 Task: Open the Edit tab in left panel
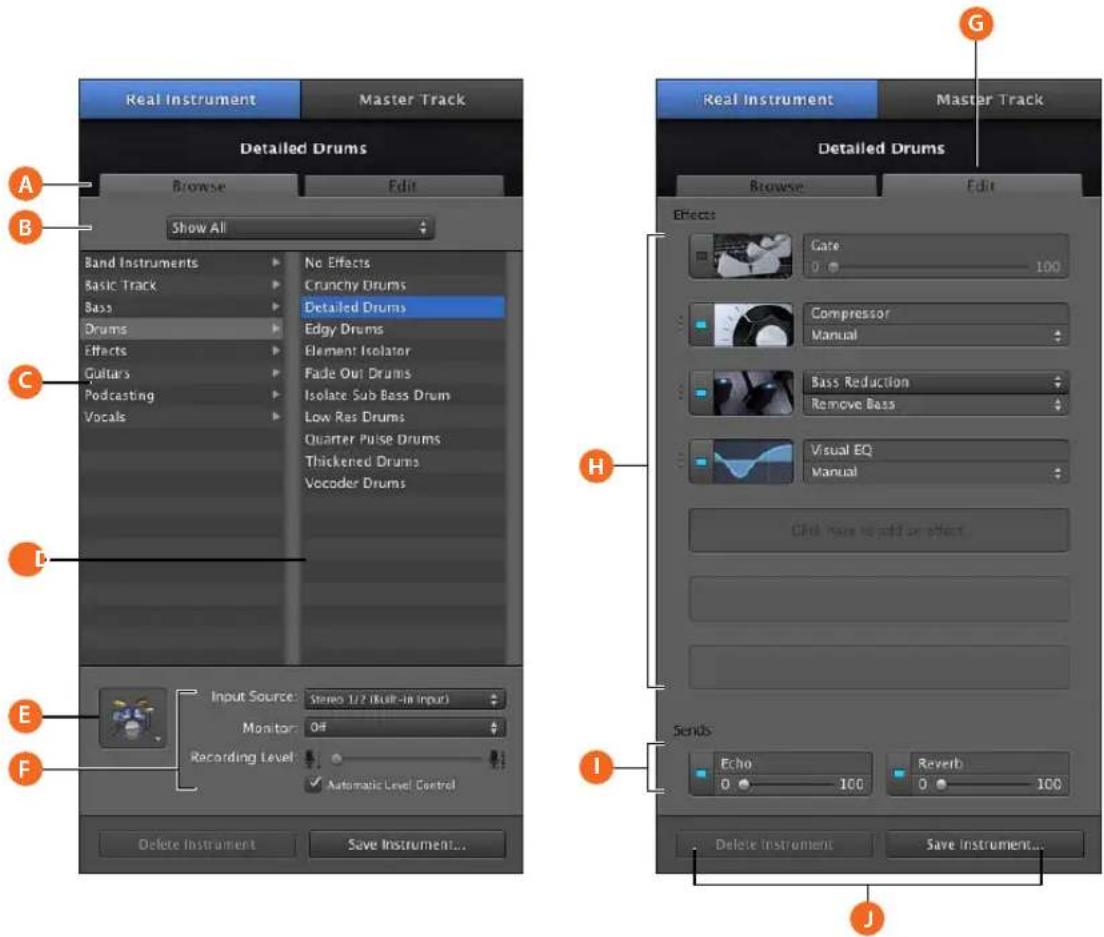coord(403,186)
